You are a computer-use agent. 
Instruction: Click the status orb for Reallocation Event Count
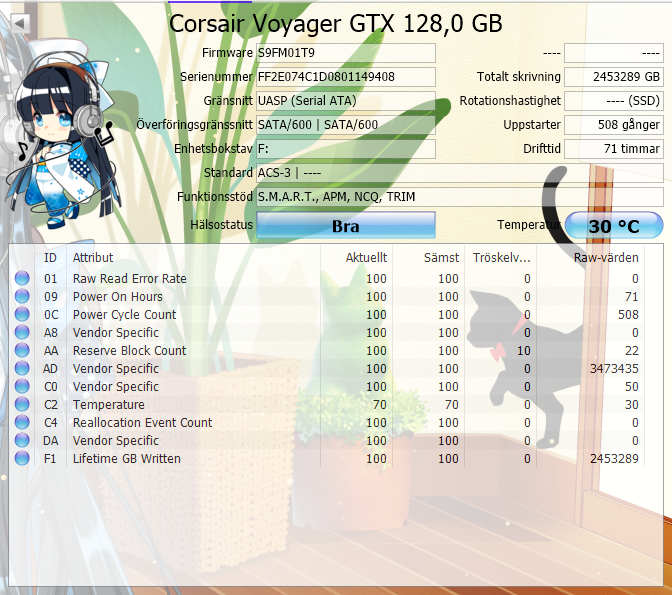pos(22,422)
